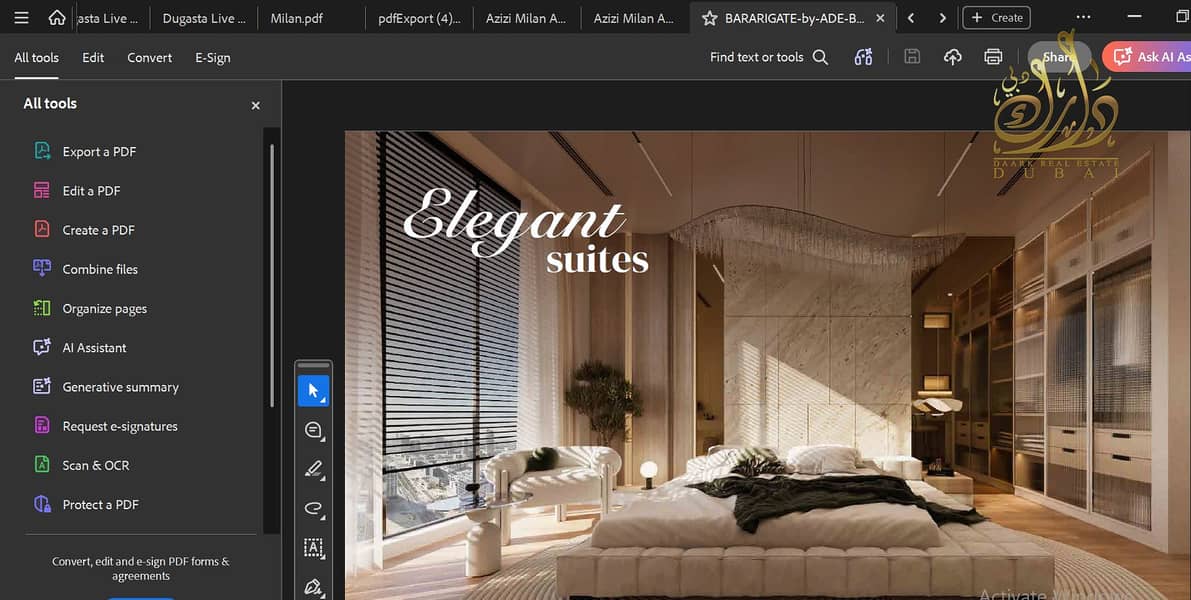The height and width of the screenshot is (600, 1191).
Task: Collapse the All tools panel
Action: [255, 104]
